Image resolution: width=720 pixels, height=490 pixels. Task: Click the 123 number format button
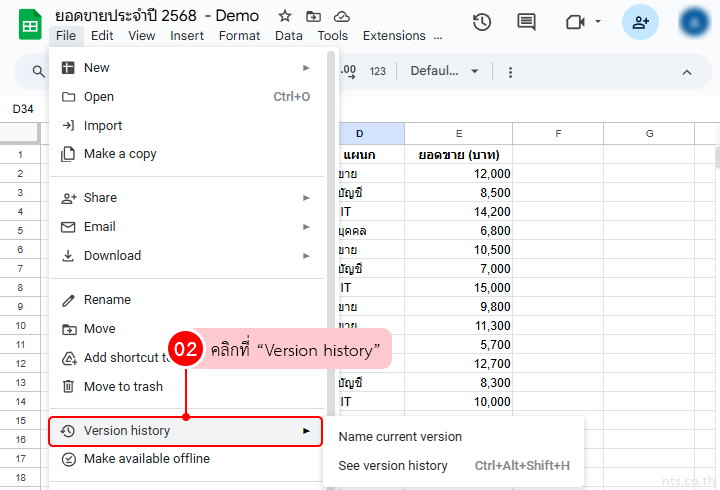click(378, 71)
